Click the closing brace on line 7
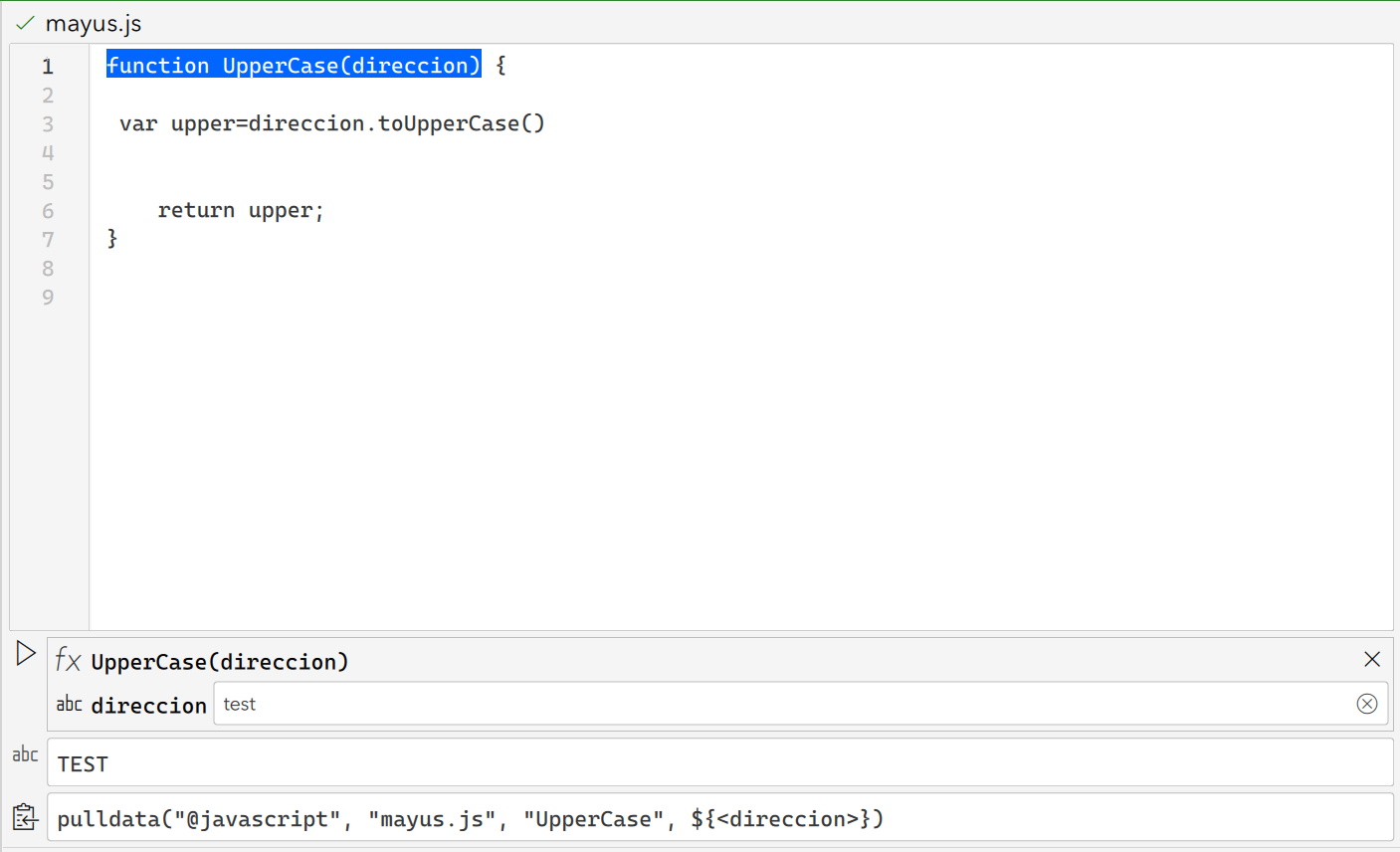The height and width of the screenshot is (852, 1400). point(112,239)
